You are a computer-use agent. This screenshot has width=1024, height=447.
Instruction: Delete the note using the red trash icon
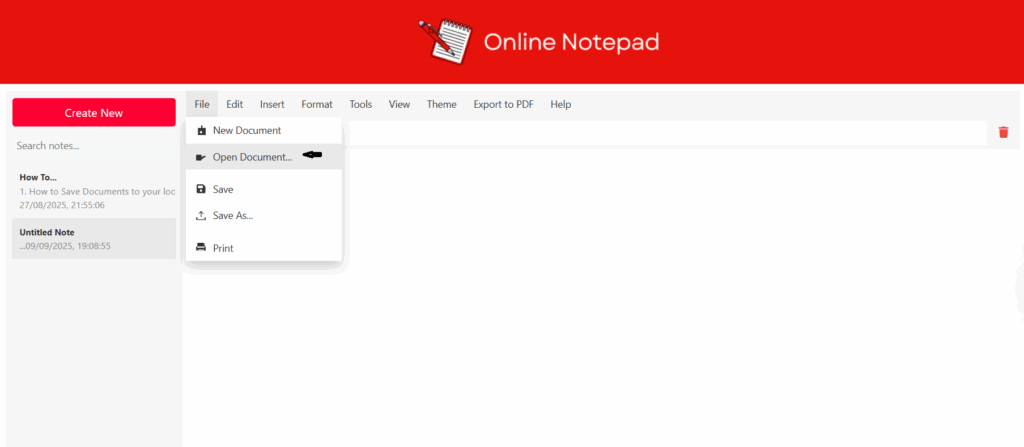click(1003, 132)
